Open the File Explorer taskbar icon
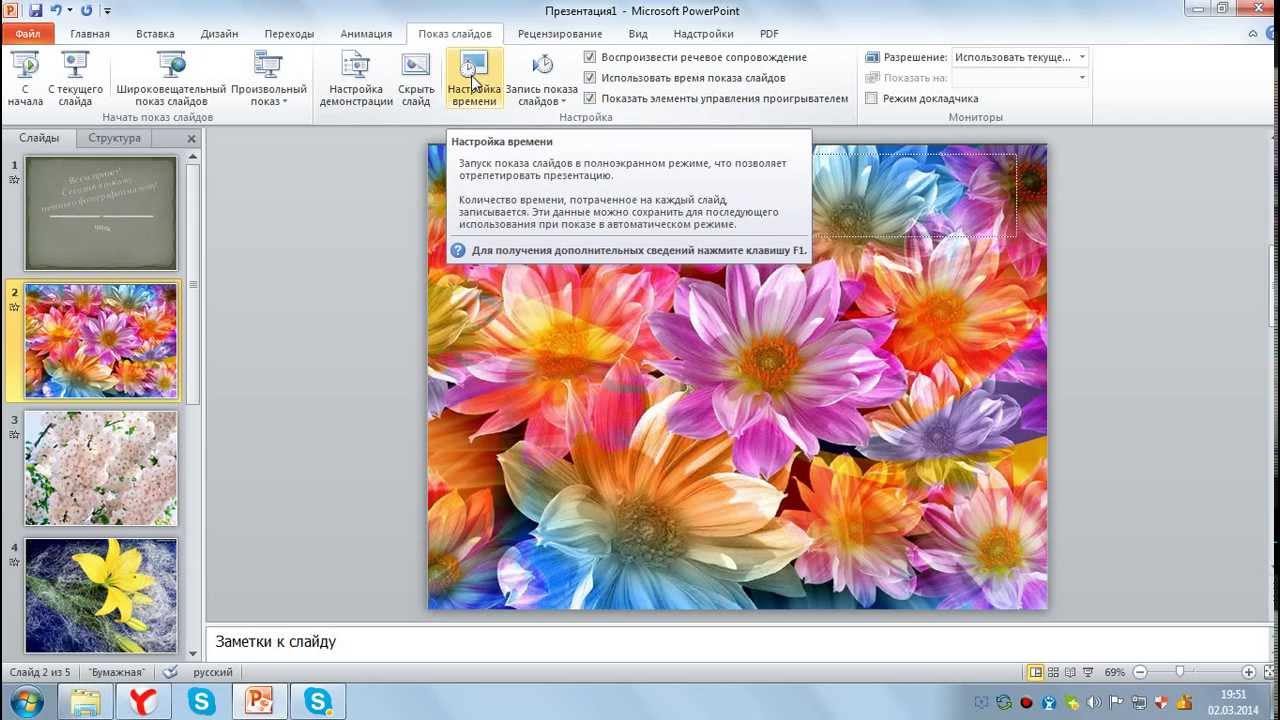Viewport: 1280px width, 720px height. [86, 702]
